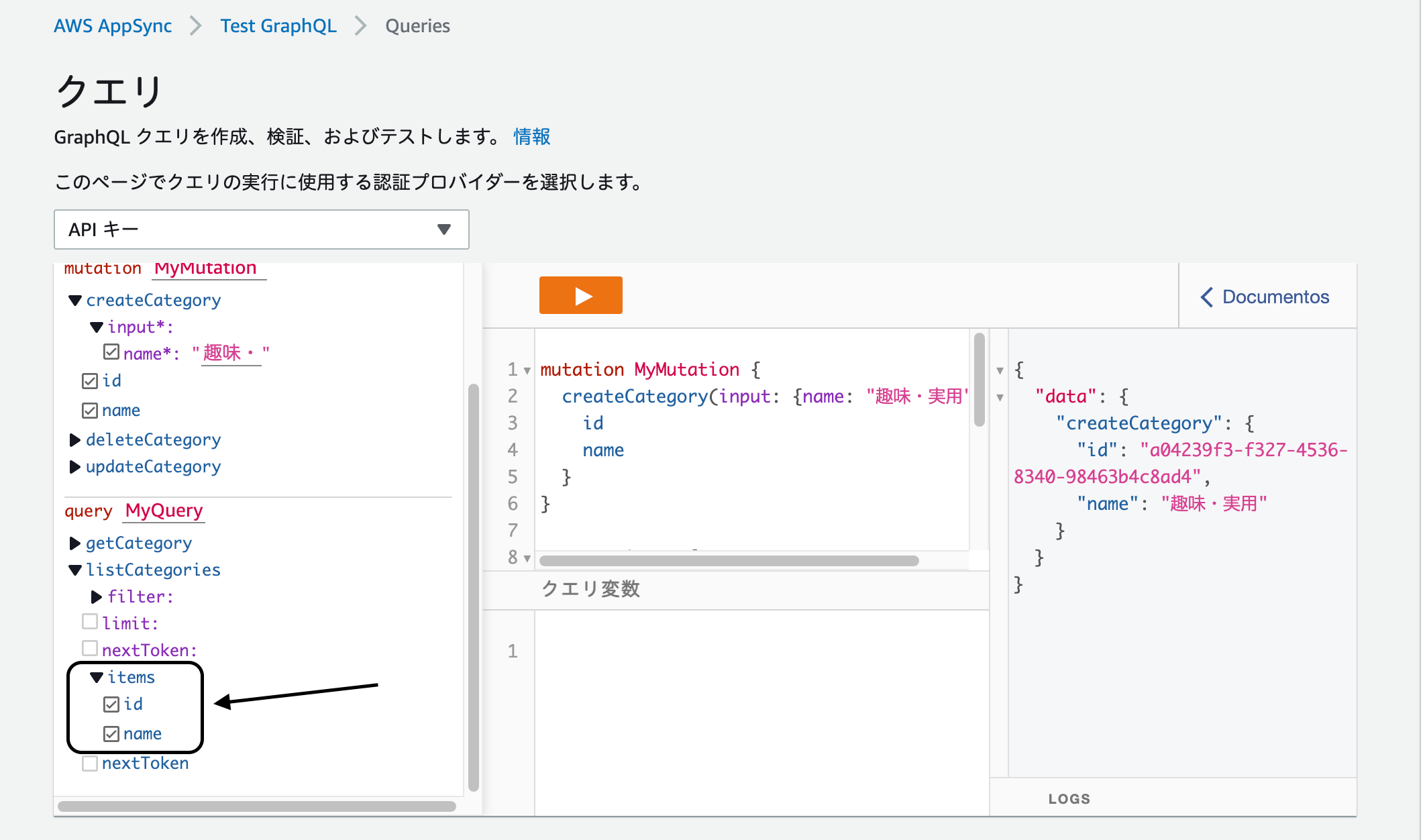This screenshot has height=840, width=1425.
Task: Run the query with the orange play button
Action: (x=580, y=295)
